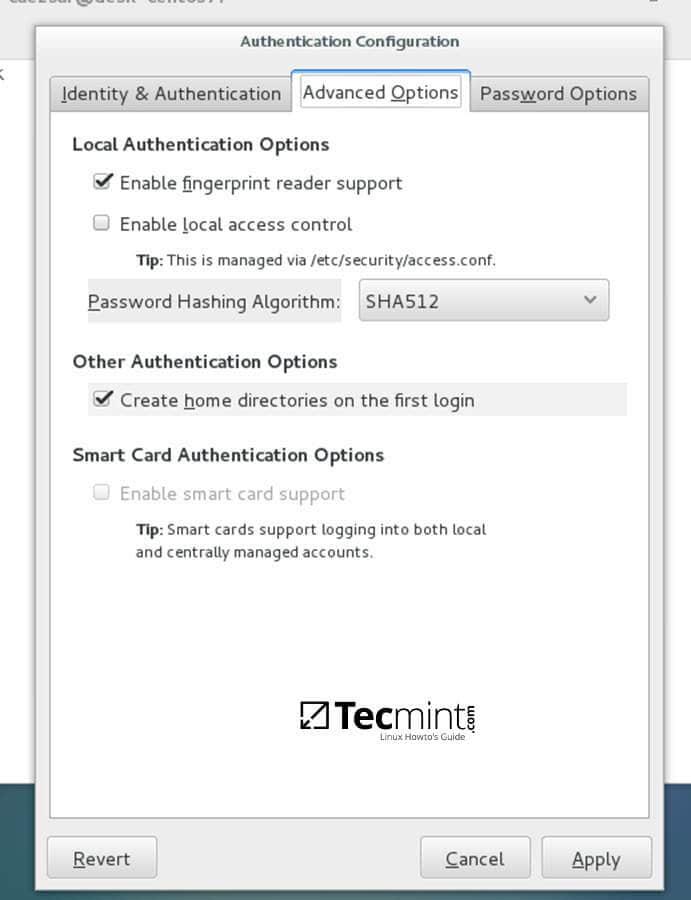Open the Password Options tab
The height and width of the screenshot is (900, 691).
tap(558, 94)
